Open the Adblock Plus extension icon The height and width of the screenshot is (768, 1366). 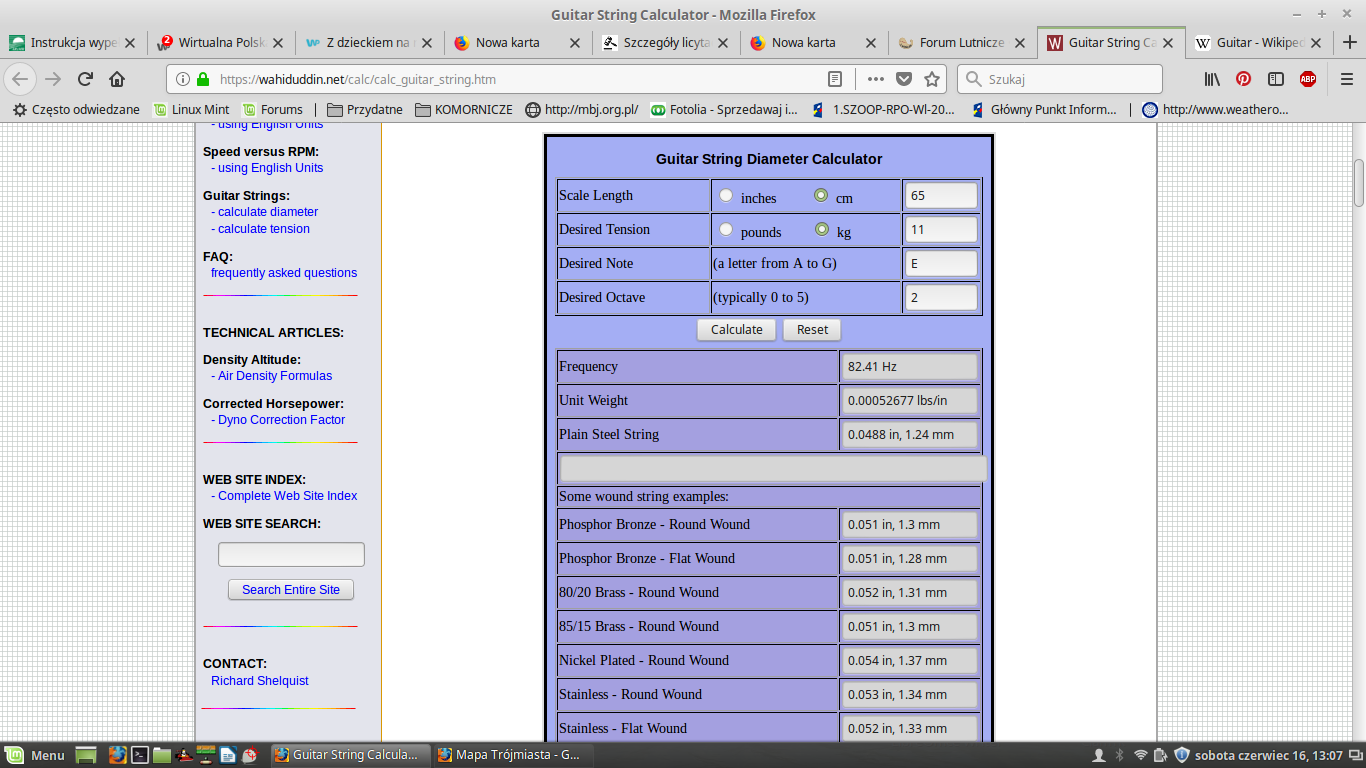point(1307,79)
